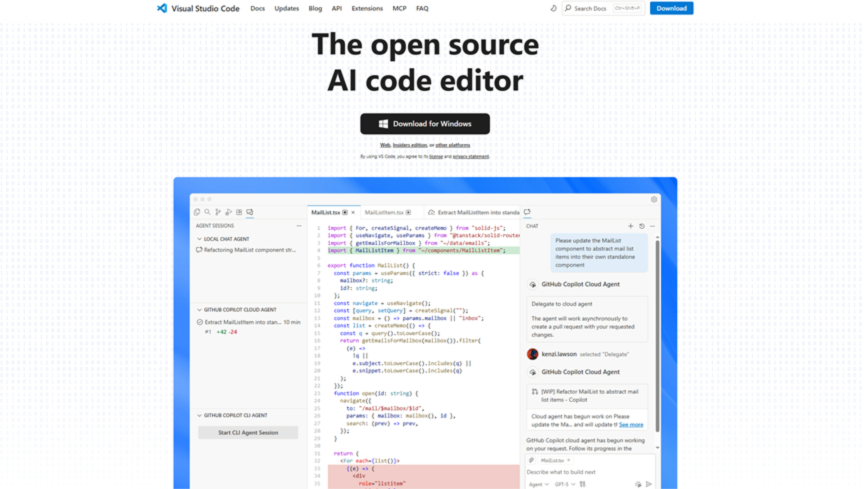This screenshot has width=865, height=489.
Task: Open the GPT-5 model dropdown
Action: point(565,484)
